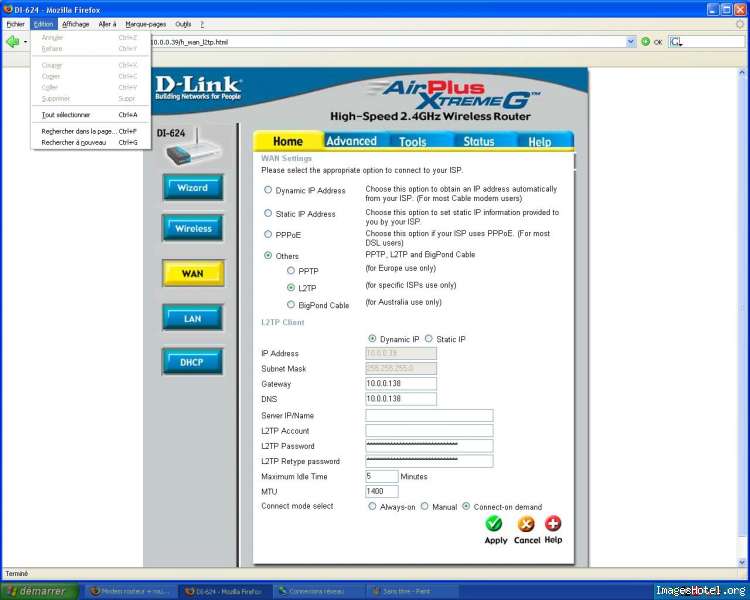Click the red Help plus icon
The width and height of the screenshot is (750, 600).
(553, 523)
